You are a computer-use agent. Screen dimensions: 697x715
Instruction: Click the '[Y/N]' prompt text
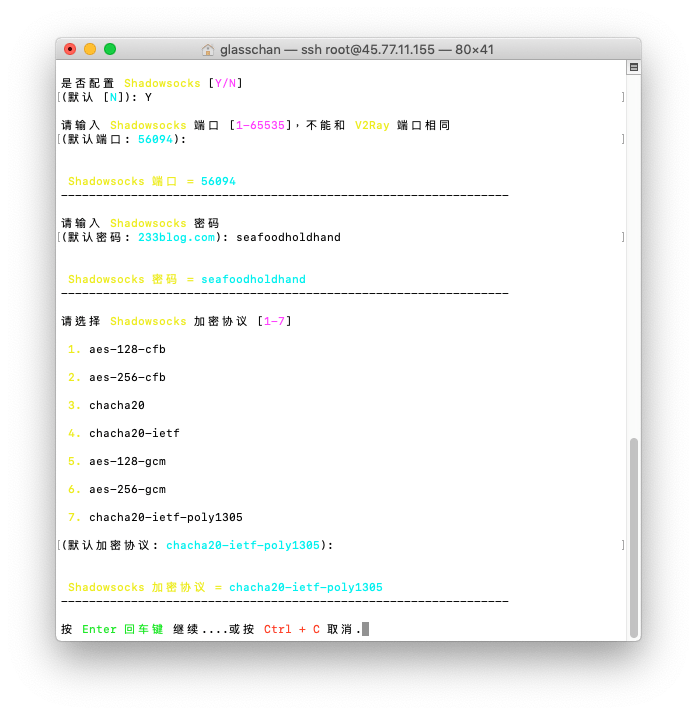click(x=225, y=83)
